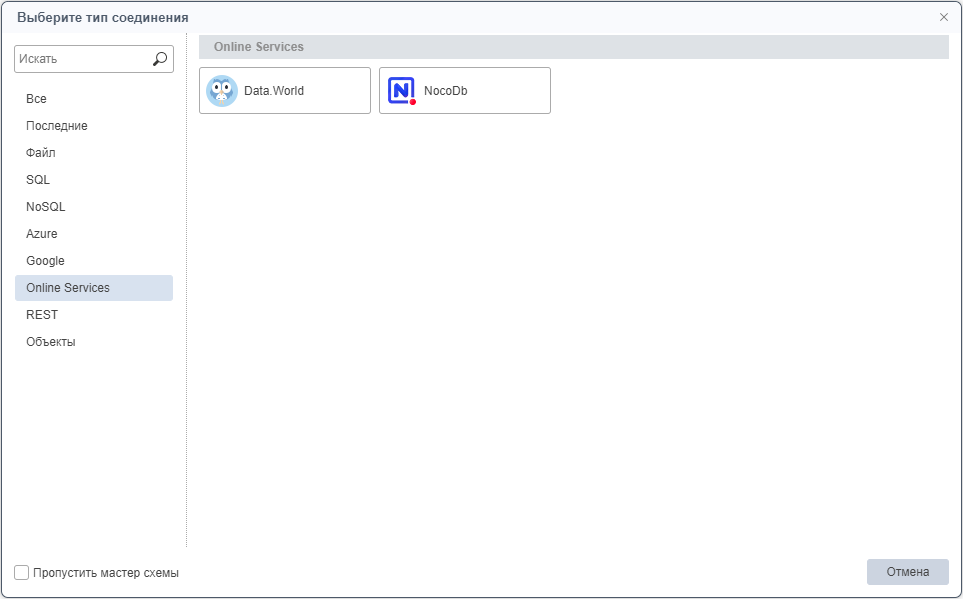Viewport: 963px width, 599px height.
Task: Click the Data.World owl icon
Action: point(221,91)
